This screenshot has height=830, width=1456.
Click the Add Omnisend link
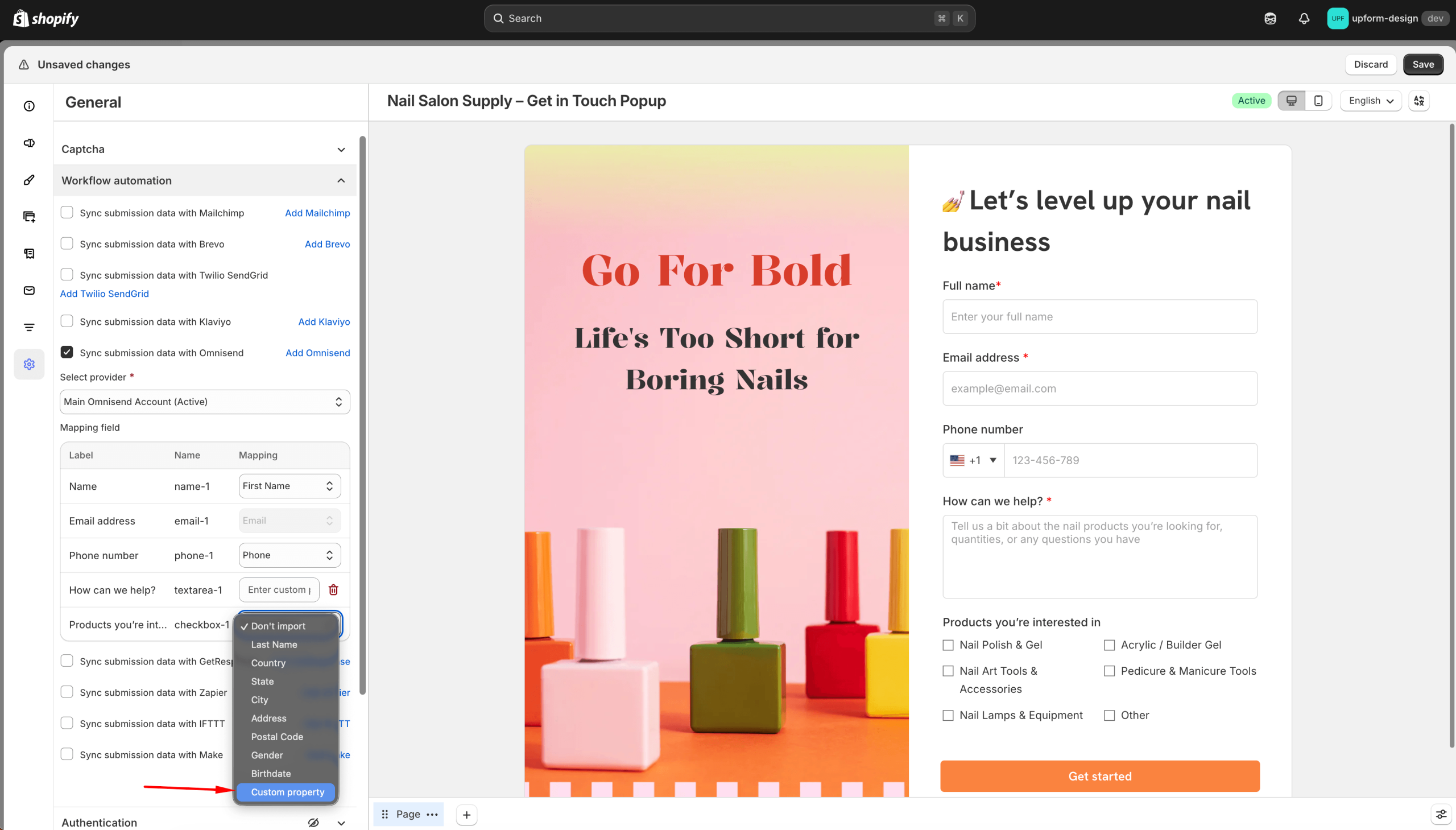(x=317, y=353)
